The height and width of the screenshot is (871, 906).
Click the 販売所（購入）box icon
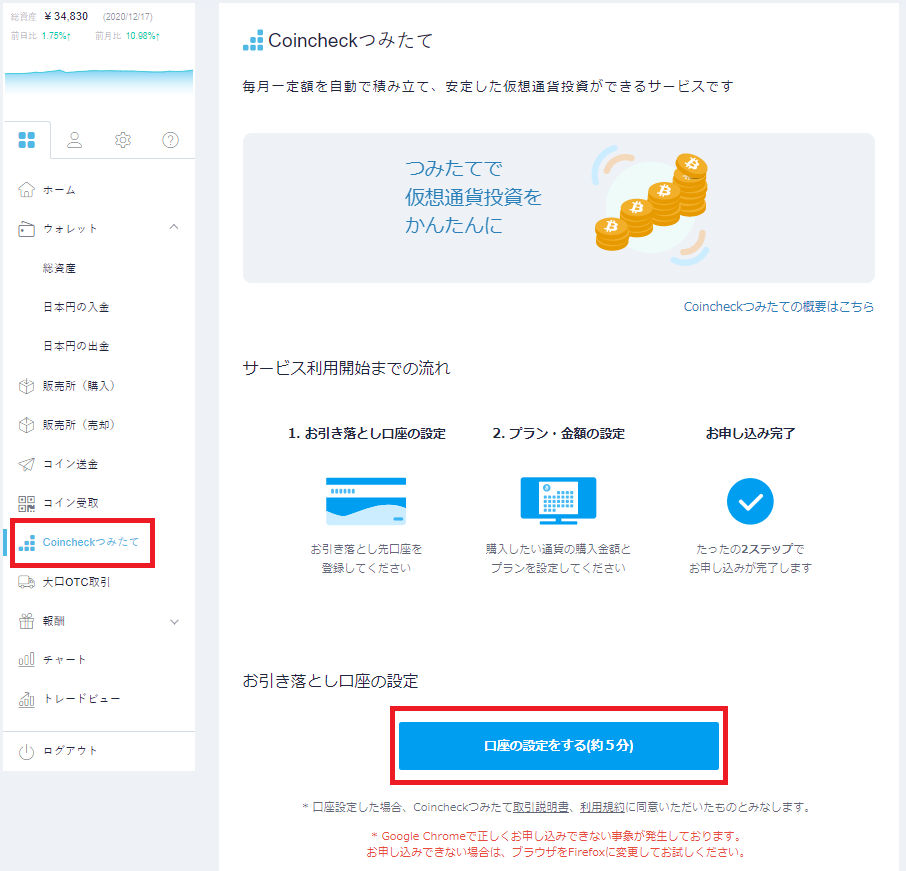coord(26,386)
